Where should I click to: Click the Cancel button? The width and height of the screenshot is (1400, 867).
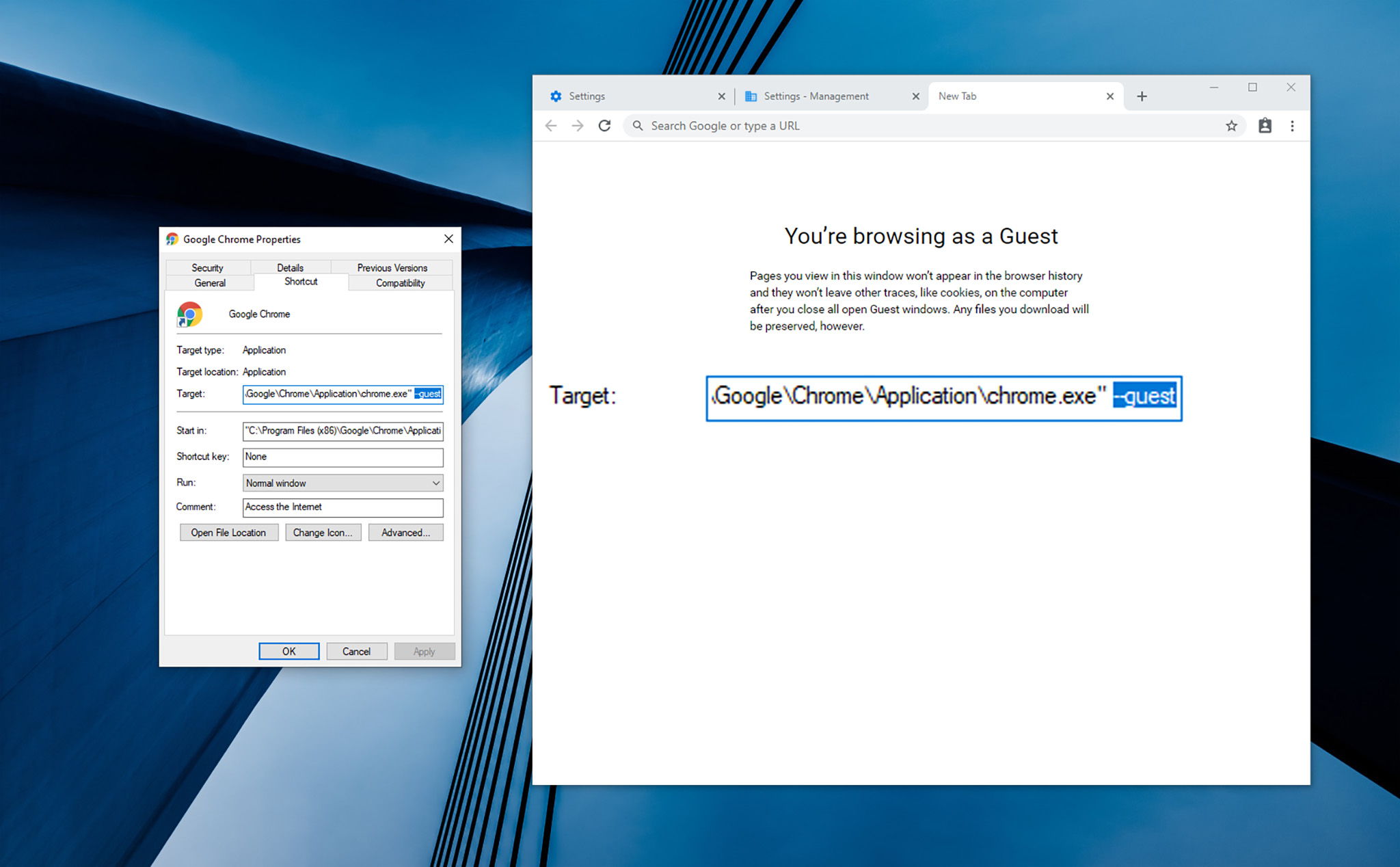coord(357,652)
